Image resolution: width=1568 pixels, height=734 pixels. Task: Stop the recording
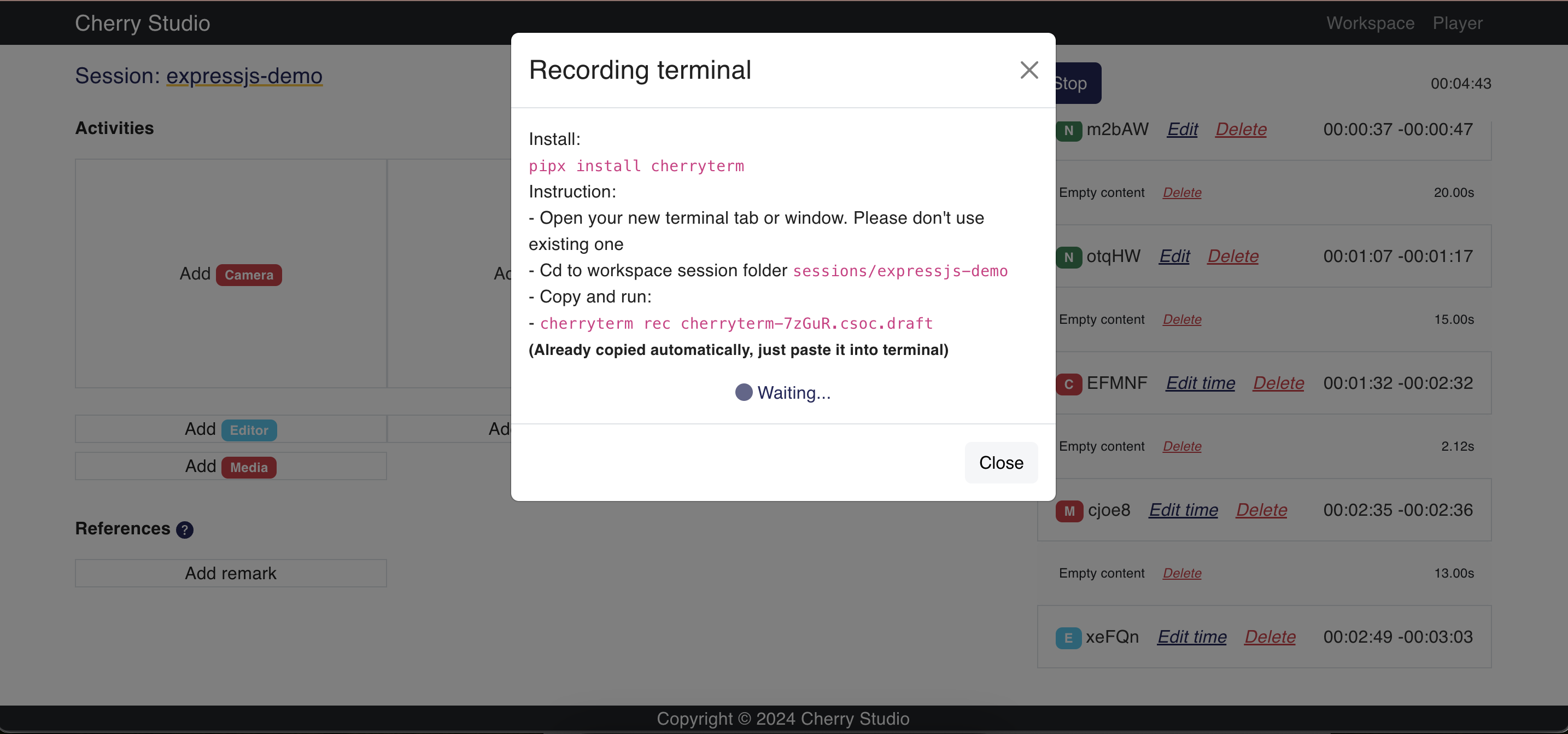coord(1078,83)
